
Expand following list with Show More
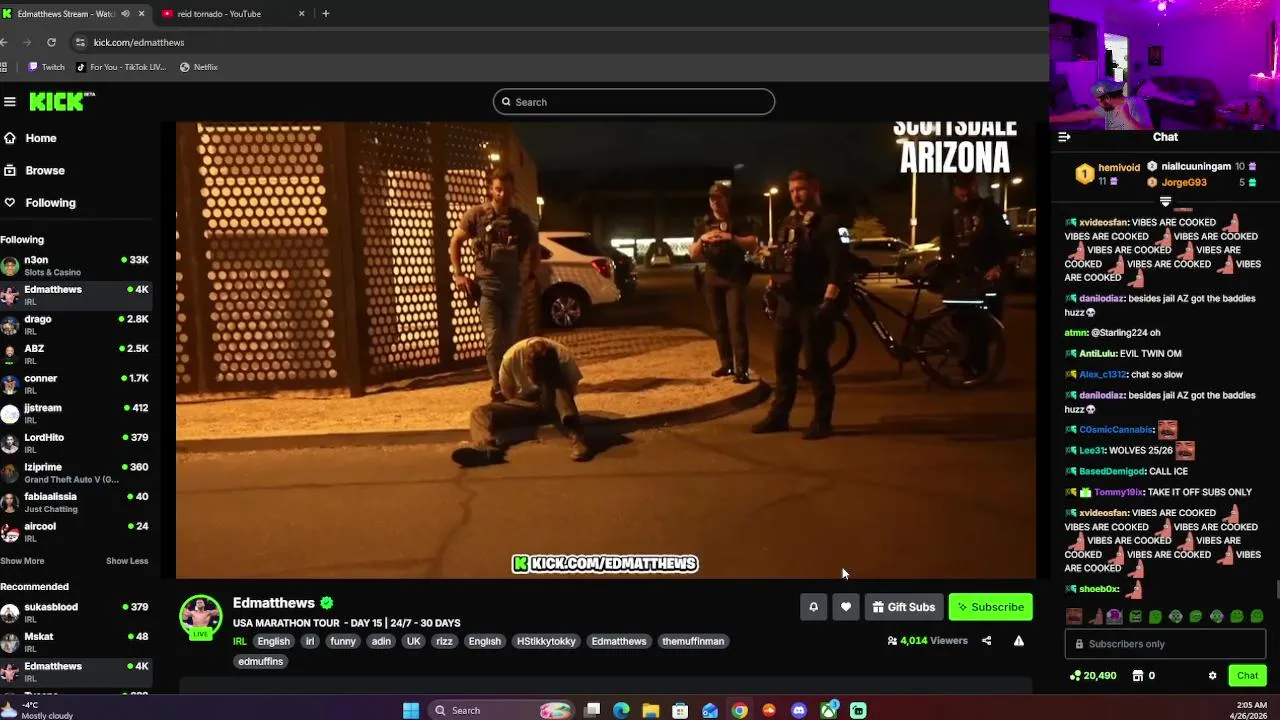[x=22, y=561]
